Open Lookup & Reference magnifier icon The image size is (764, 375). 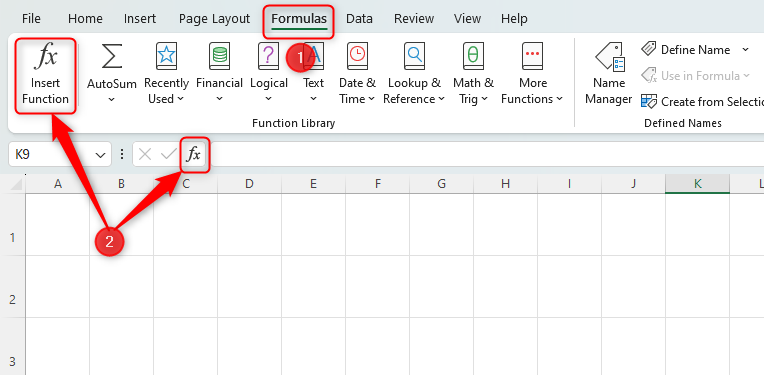pos(414,56)
